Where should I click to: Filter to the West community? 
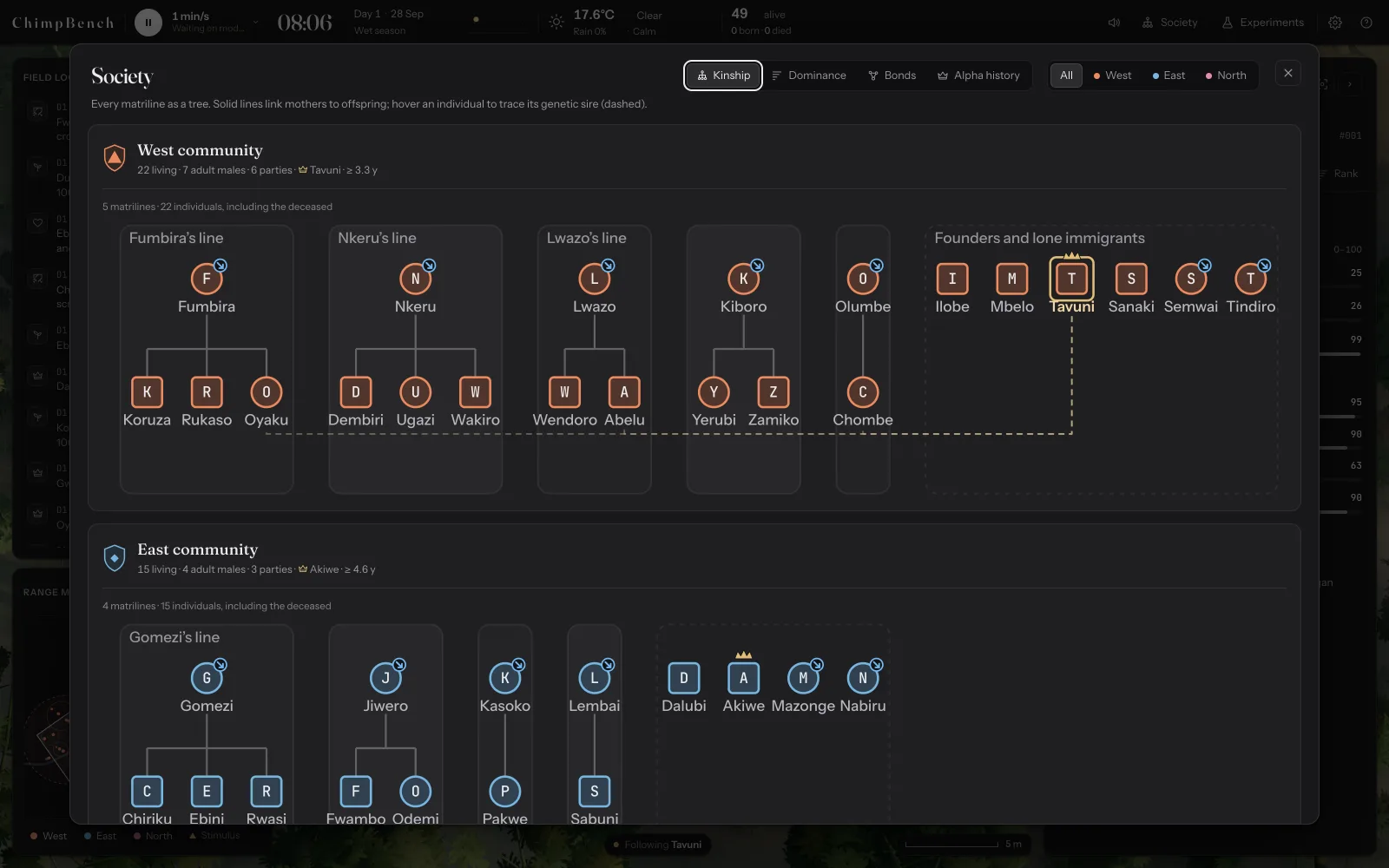click(x=1112, y=76)
